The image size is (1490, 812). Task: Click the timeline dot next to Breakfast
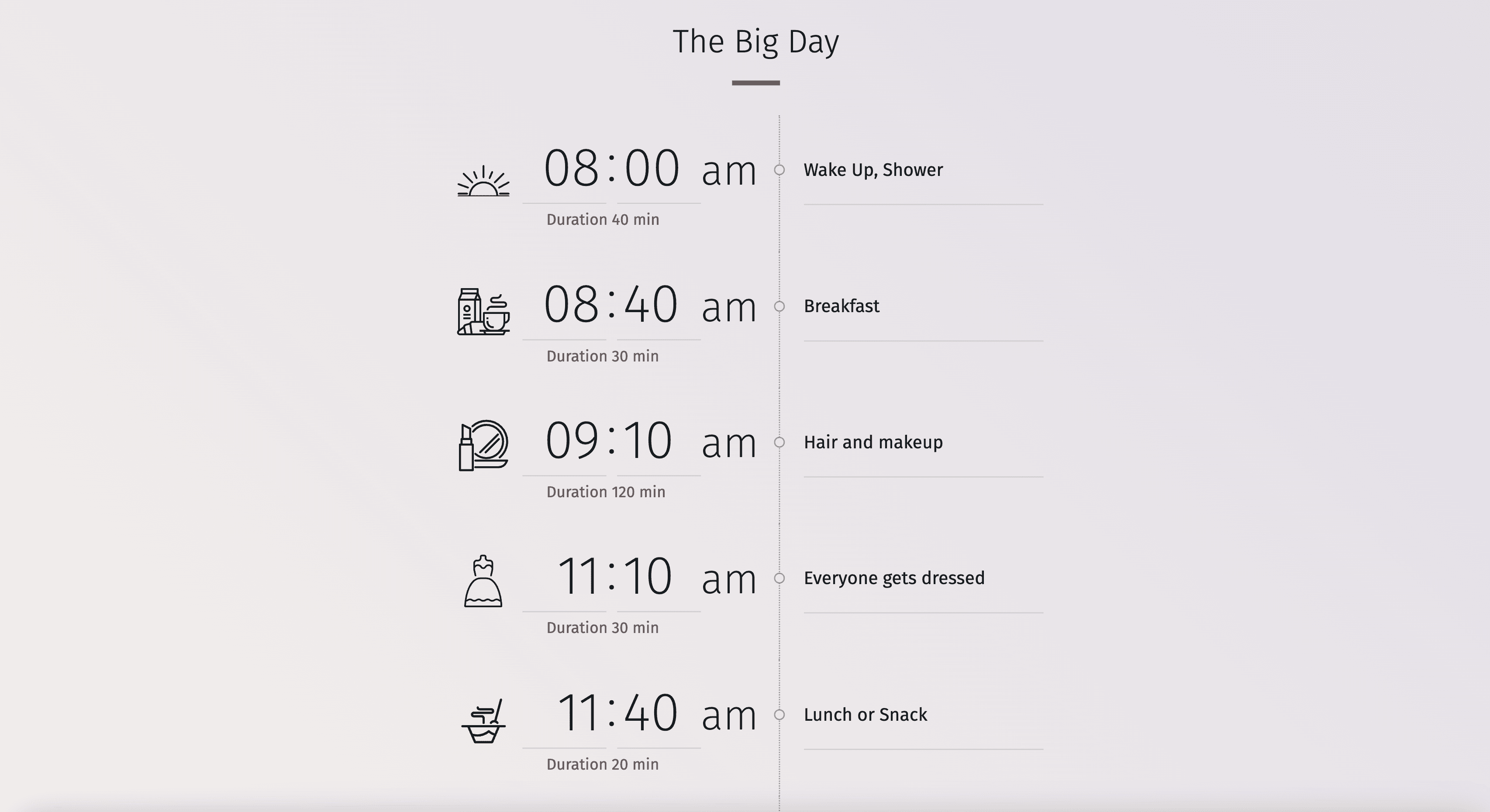pyautogui.click(x=780, y=306)
